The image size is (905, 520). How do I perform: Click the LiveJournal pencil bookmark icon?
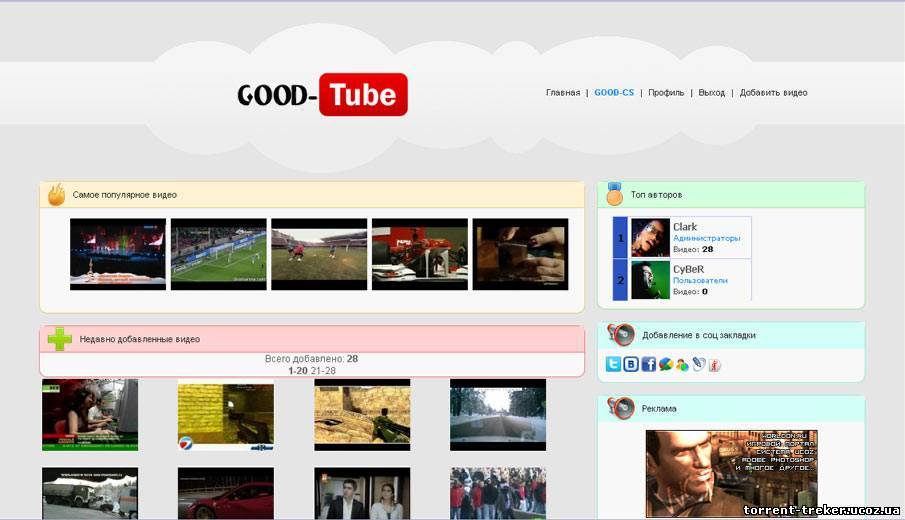pyautogui.click(x=699, y=364)
